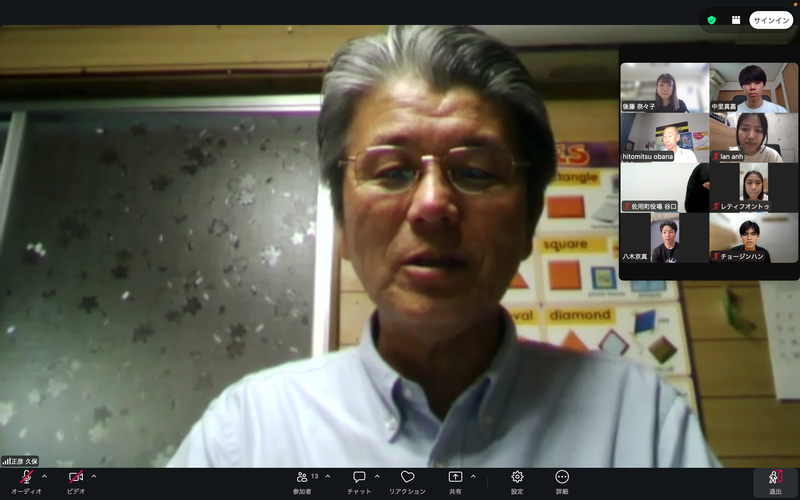Image resolution: width=800 pixels, height=500 pixels.
Task: Open the participants panel
Action: point(302,477)
